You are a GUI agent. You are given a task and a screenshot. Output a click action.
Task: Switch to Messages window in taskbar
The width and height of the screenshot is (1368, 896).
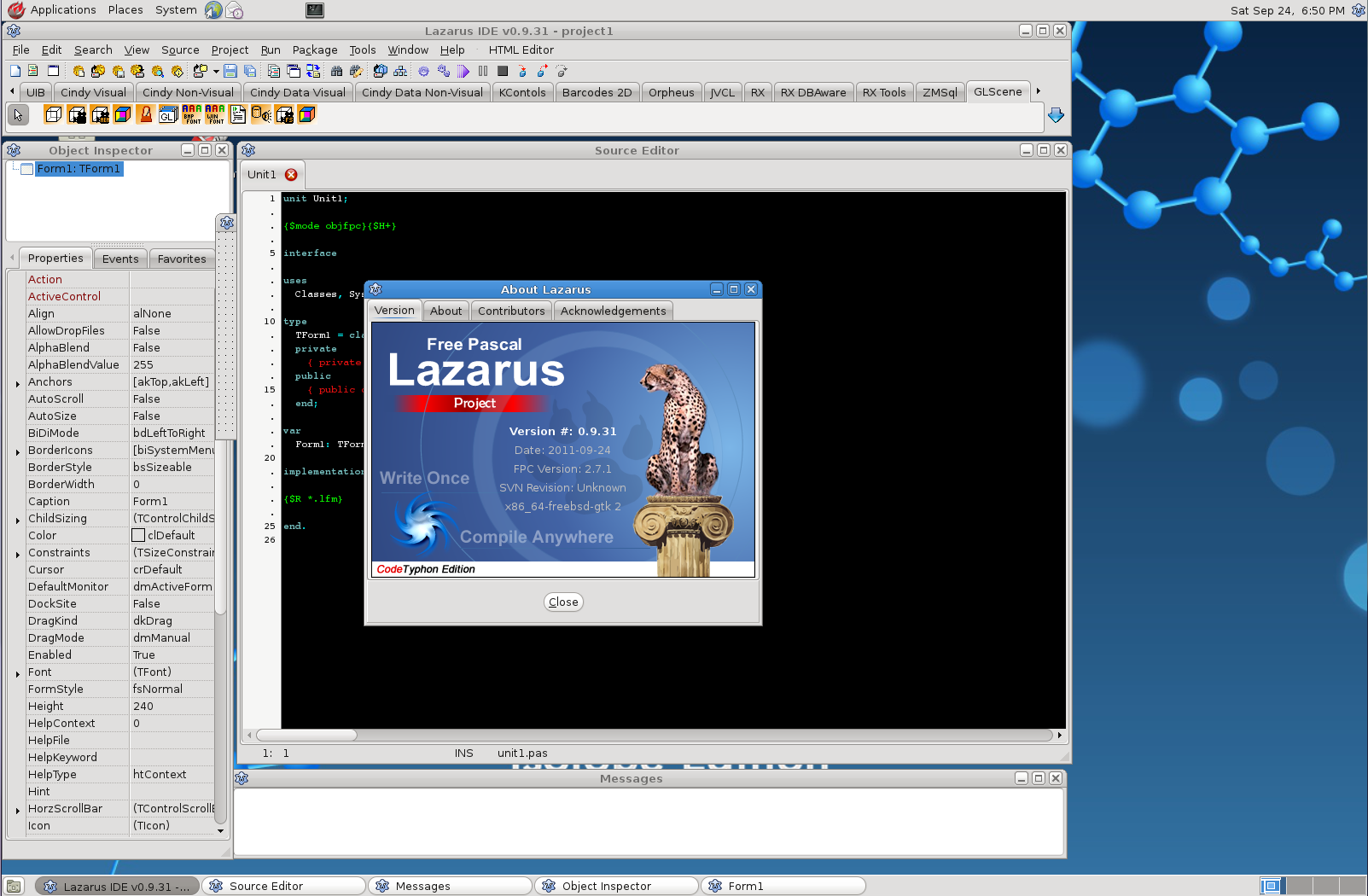click(450, 886)
